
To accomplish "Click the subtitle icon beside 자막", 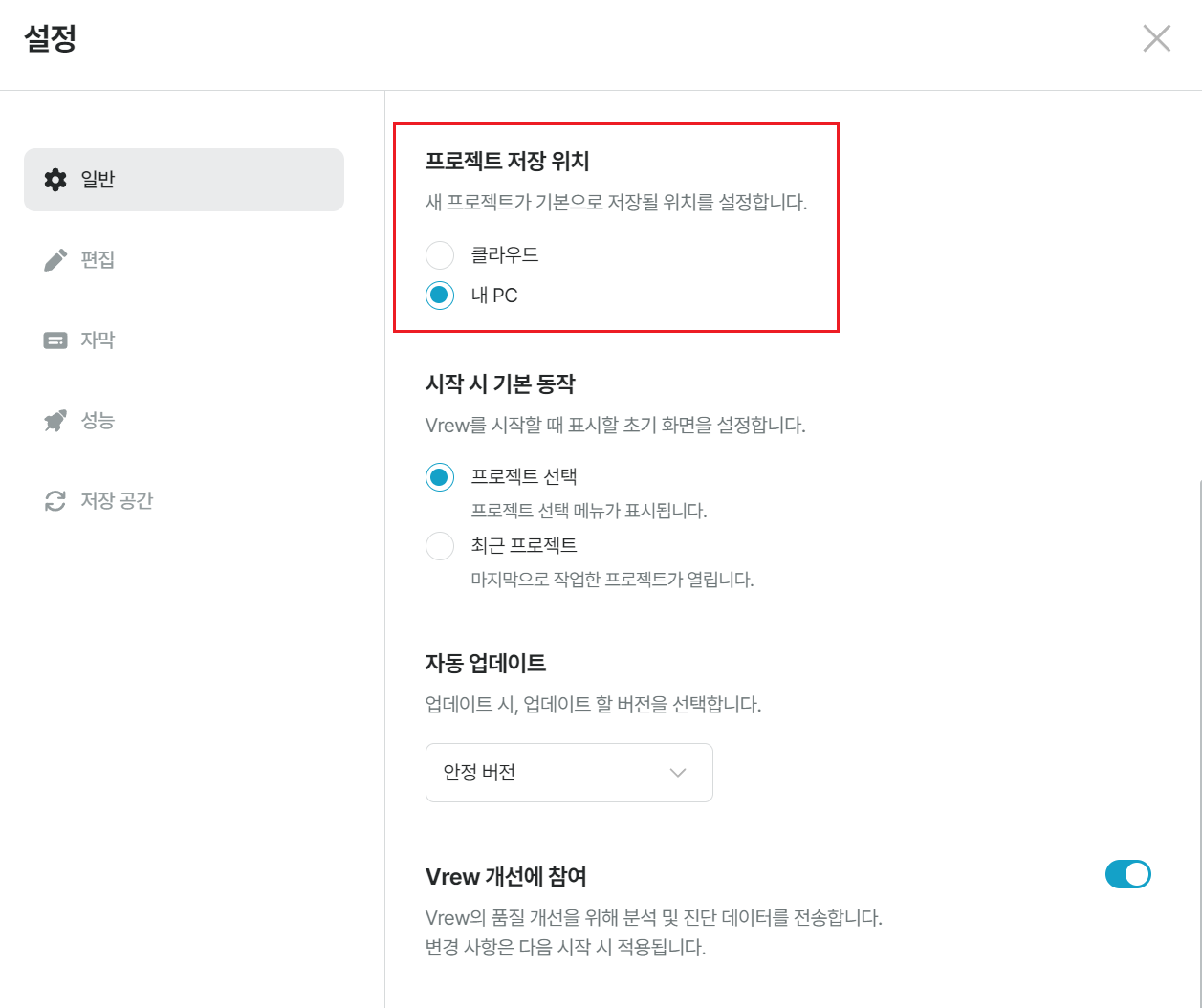I will (56, 340).
